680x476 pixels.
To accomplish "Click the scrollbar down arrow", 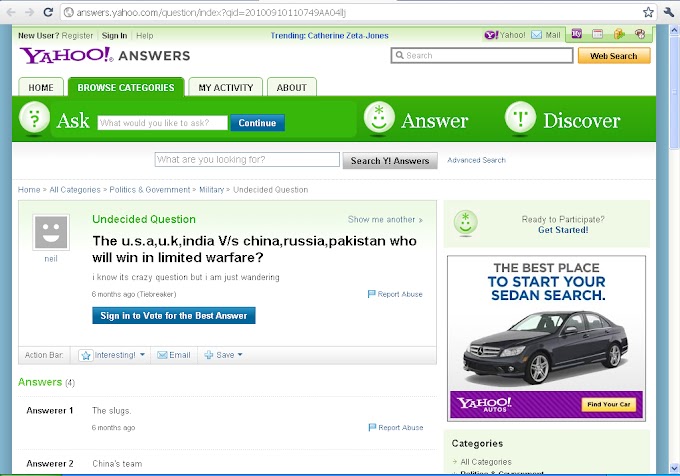I will click(674, 469).
